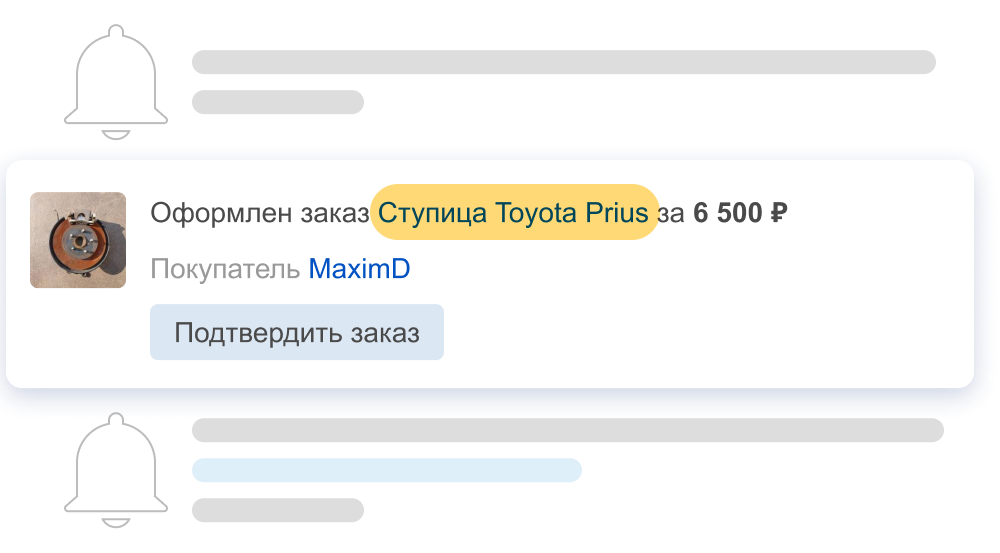The width and height of the screenshot is (1000, 553).
Task: Click the 6 500 price amount
Action: coord(727,212)
